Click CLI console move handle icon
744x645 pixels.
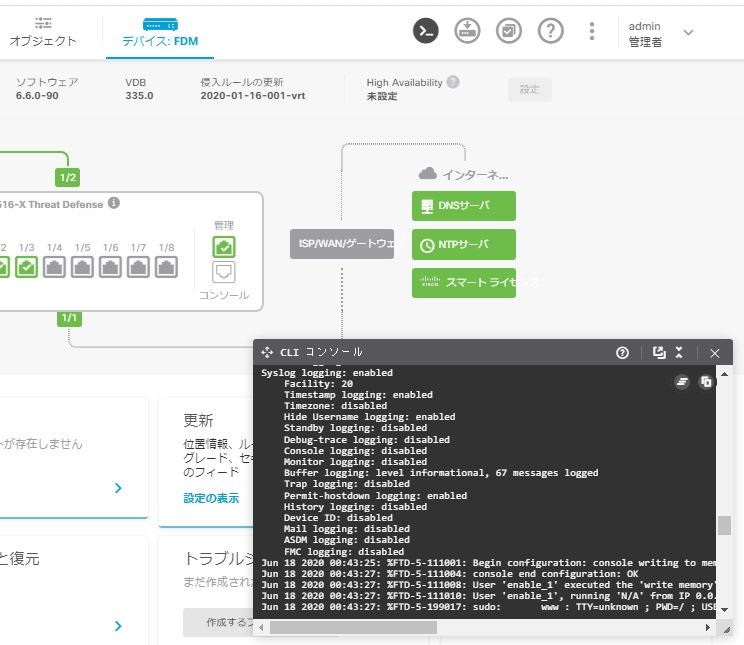pyautogui.click(x=267, y=352)
